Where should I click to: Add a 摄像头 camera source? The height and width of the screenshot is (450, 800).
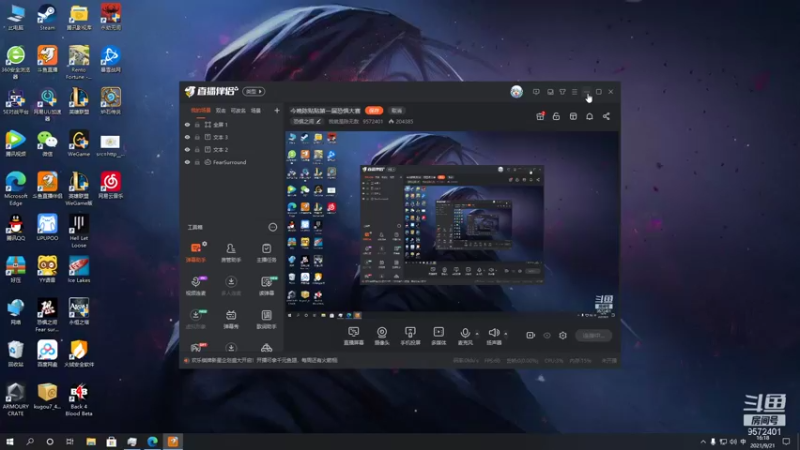(382, 336)
